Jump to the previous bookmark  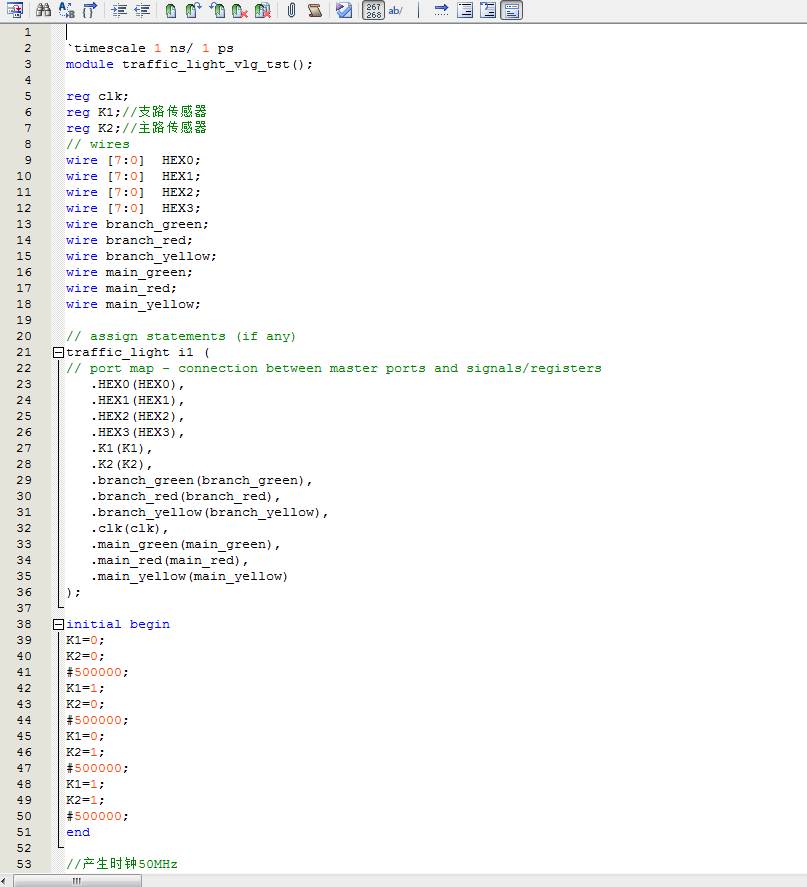coord(217,10)
